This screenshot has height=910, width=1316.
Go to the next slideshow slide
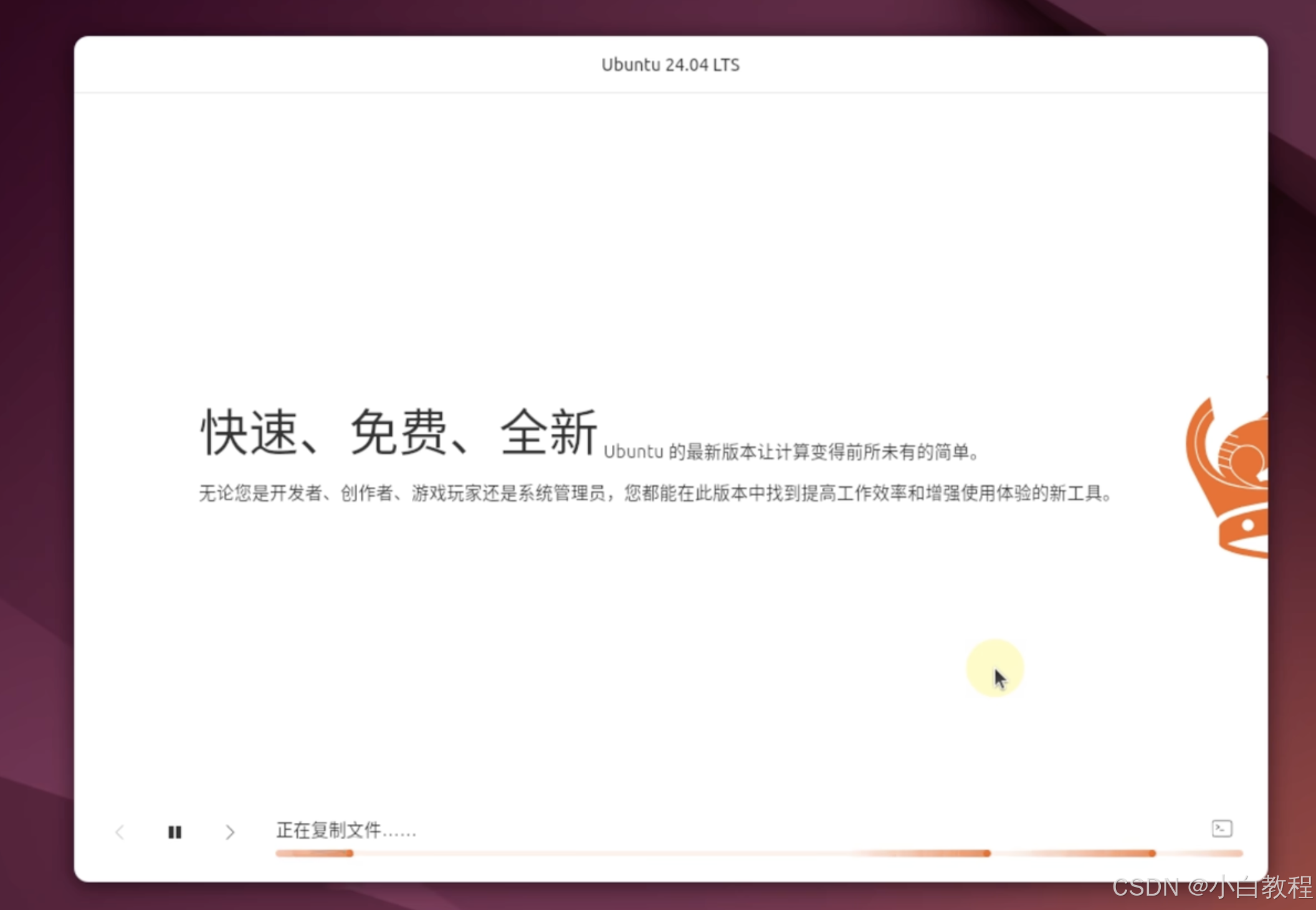[x=230, y=832]
